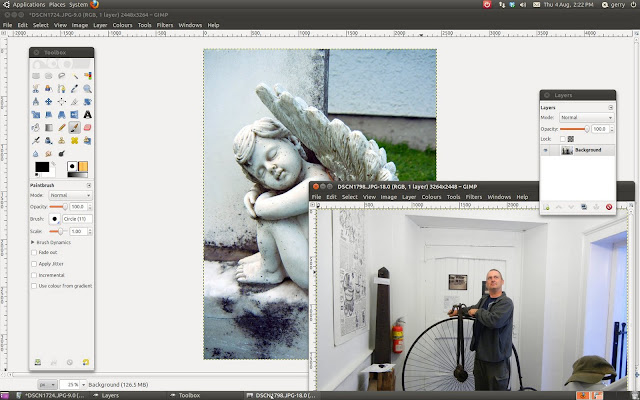The image size is (640, 400).
Task: Open the px unit dropdown in status bar
Action: [x=47, y=384]
